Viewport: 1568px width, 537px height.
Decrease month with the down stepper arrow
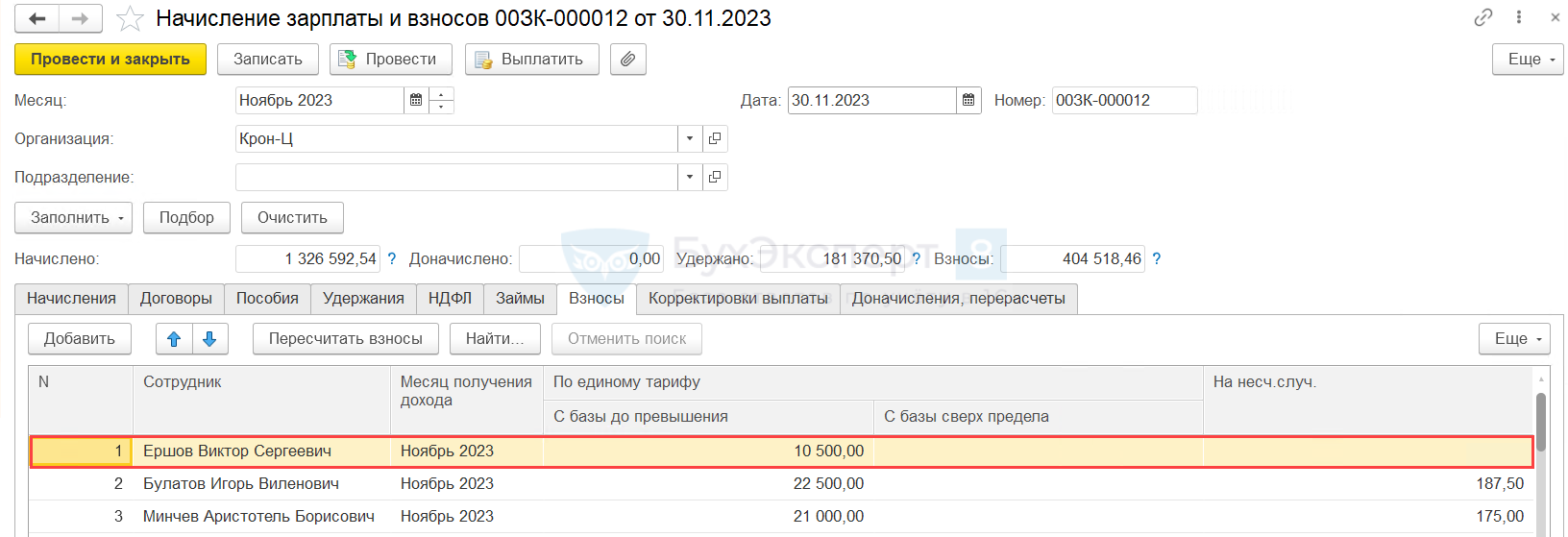coord(441,107)
